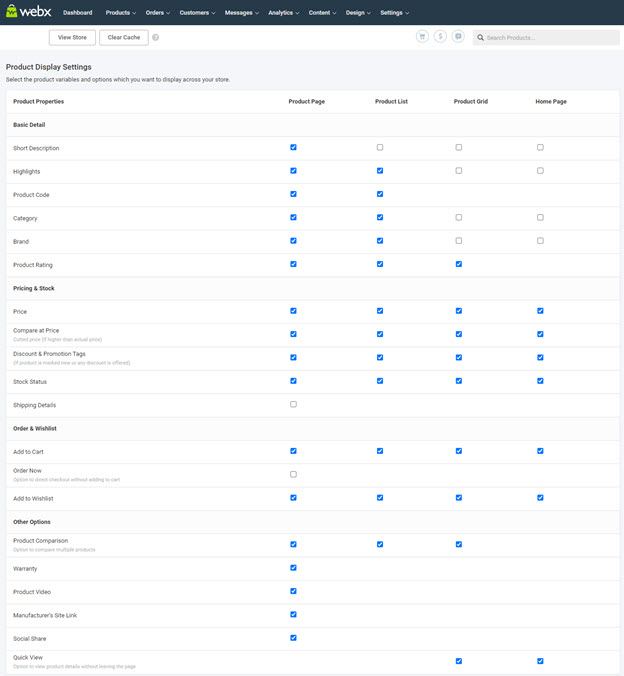Click the webx logo
The width and height of the screenshot is (624, 676).
(28, 11)
